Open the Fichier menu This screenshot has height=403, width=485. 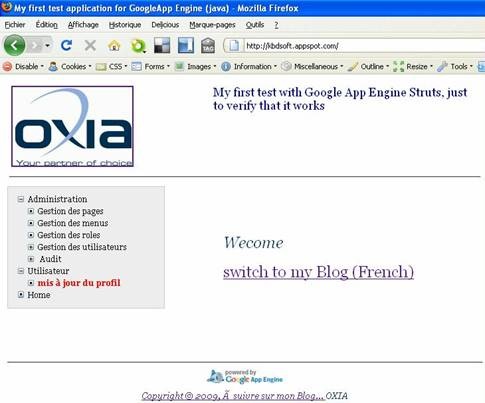click(15, 25)
